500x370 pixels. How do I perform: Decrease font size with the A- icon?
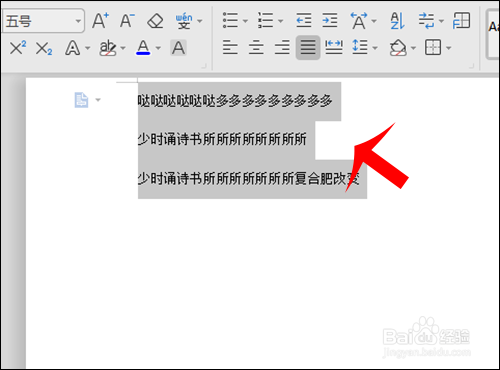pos(127,21)
